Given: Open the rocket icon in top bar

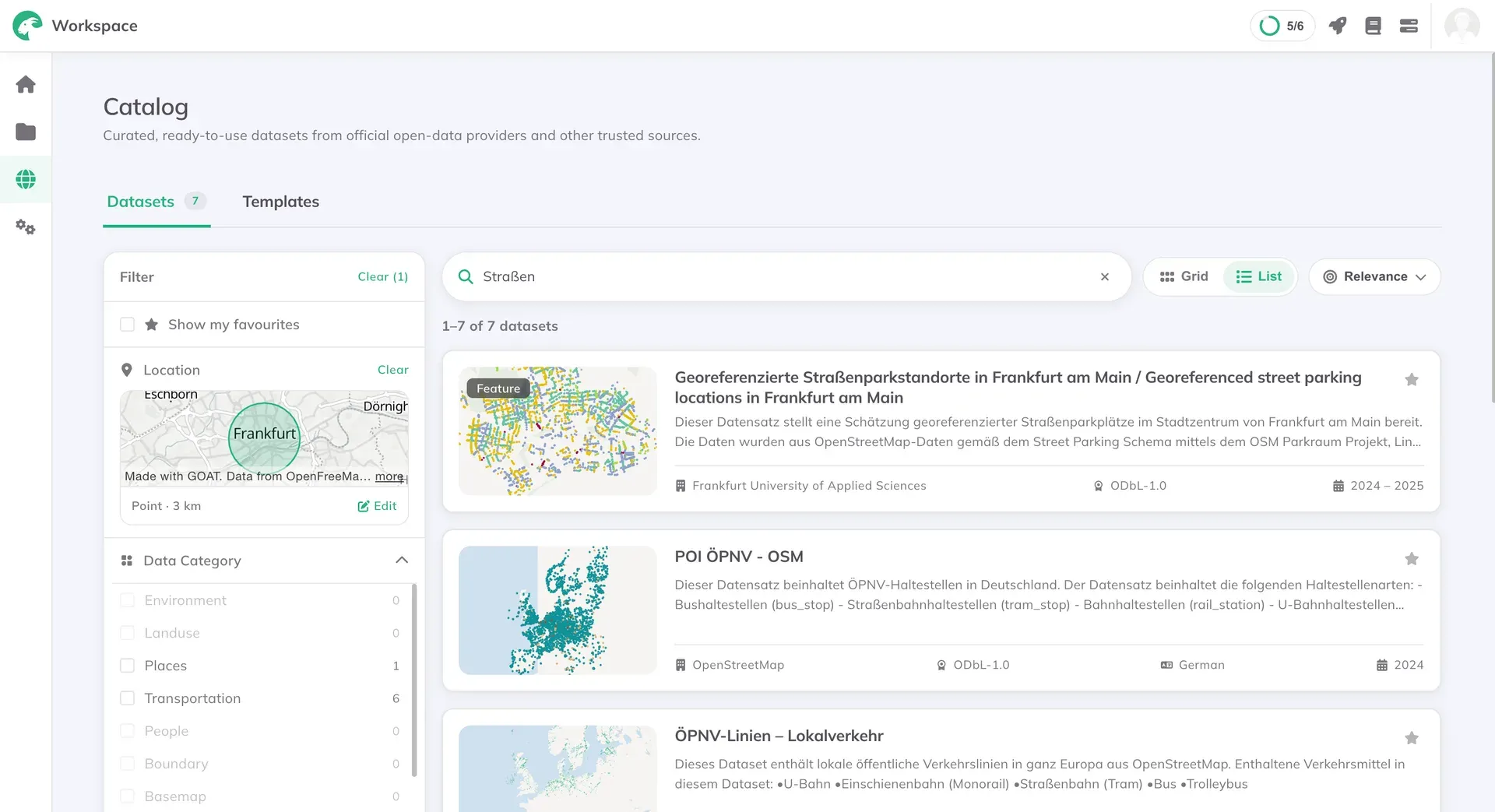Looking at the screenshot, I should pyautogui.click(x=1338, y=26).
